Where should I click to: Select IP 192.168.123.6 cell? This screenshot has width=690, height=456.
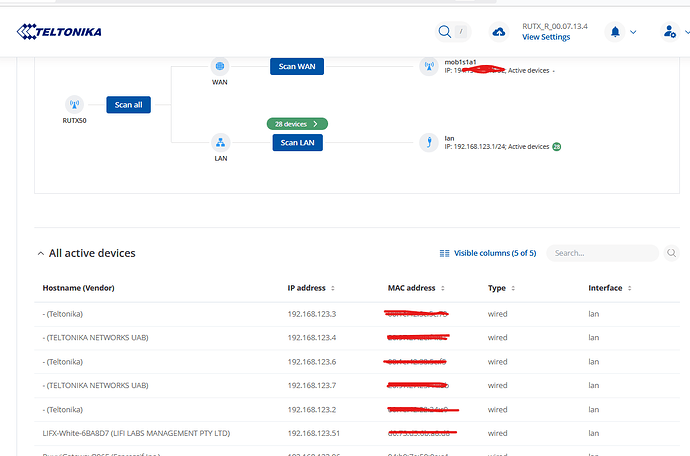[312, 362]
